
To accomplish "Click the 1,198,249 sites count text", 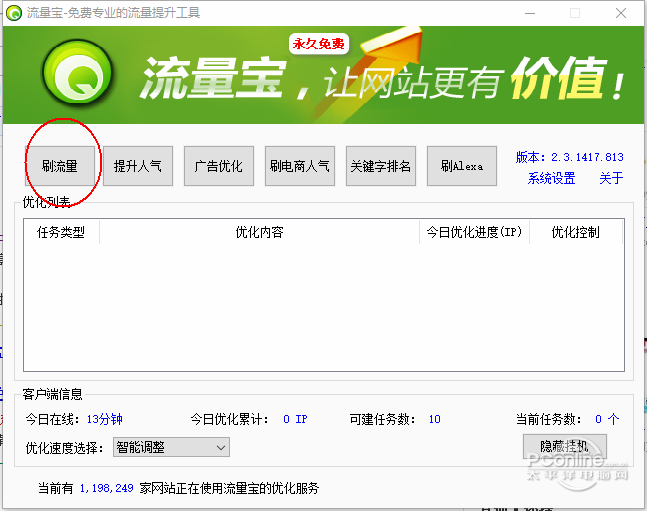I will point(106,488).
